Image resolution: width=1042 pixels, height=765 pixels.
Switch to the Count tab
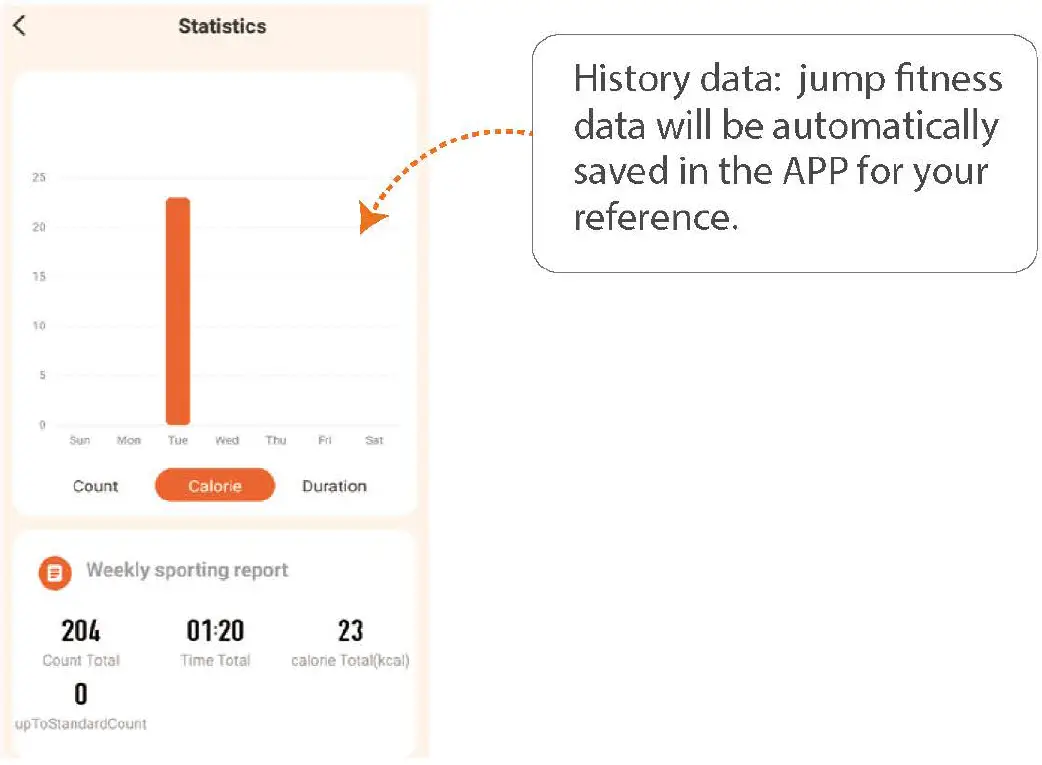coord(96,486)
